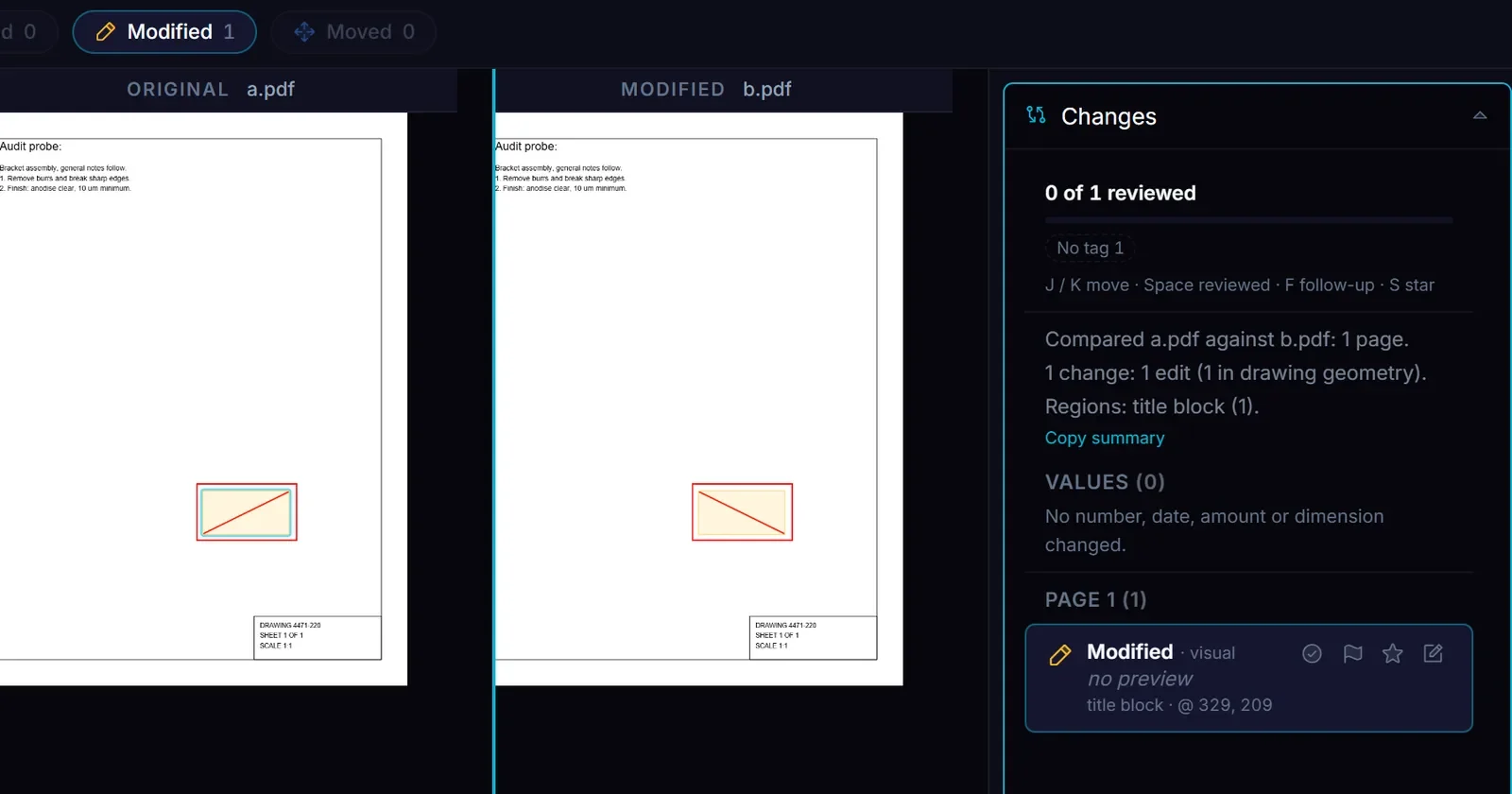Select the highlighted change box in a.pdf
Viewport: 1512px width, 794px height.
coord(247,512)
